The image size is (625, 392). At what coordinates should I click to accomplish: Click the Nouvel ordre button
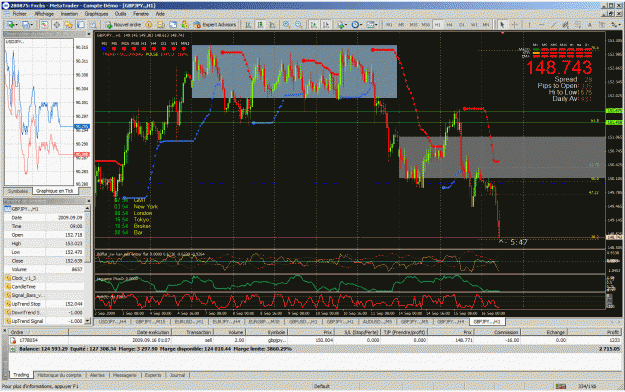123,25
